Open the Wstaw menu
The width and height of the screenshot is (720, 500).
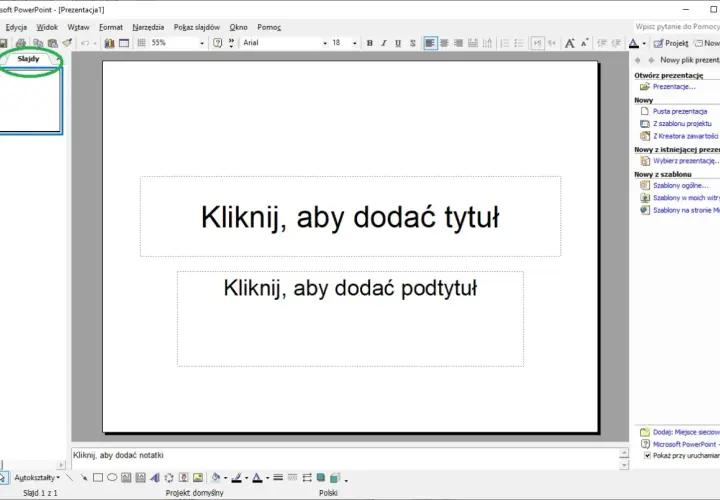pos(78,28)
